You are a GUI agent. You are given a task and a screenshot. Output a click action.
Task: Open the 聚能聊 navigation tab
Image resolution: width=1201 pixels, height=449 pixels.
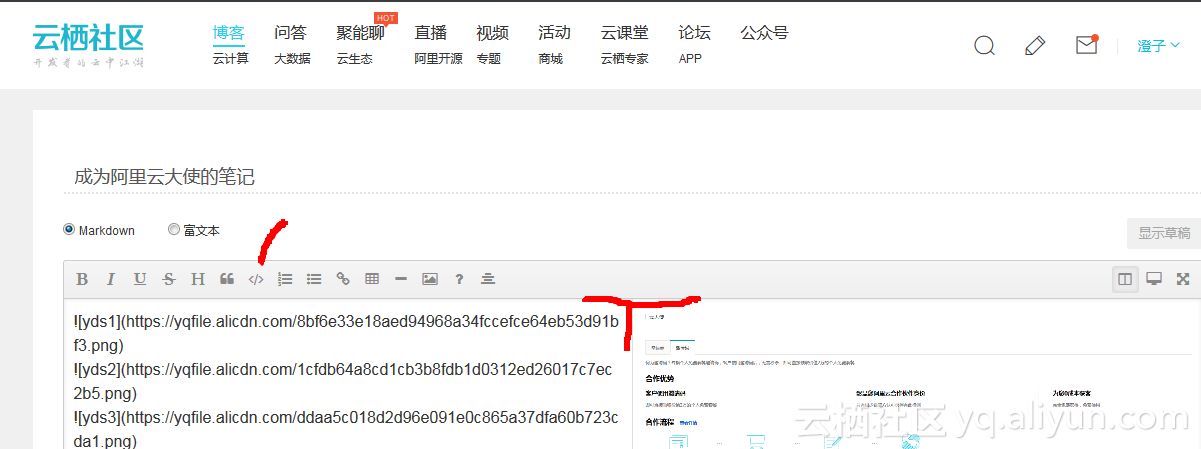360,33
